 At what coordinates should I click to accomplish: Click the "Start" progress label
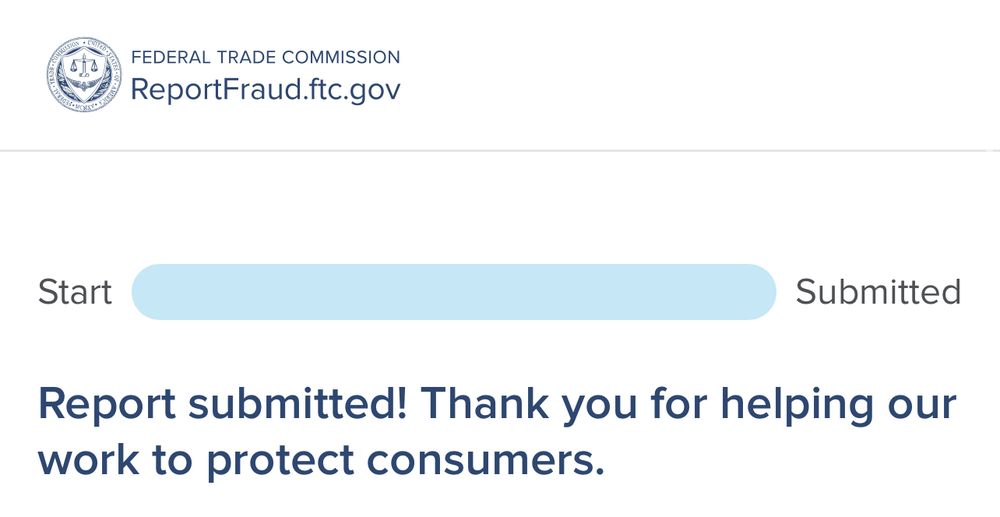click(x=75, y=292)
